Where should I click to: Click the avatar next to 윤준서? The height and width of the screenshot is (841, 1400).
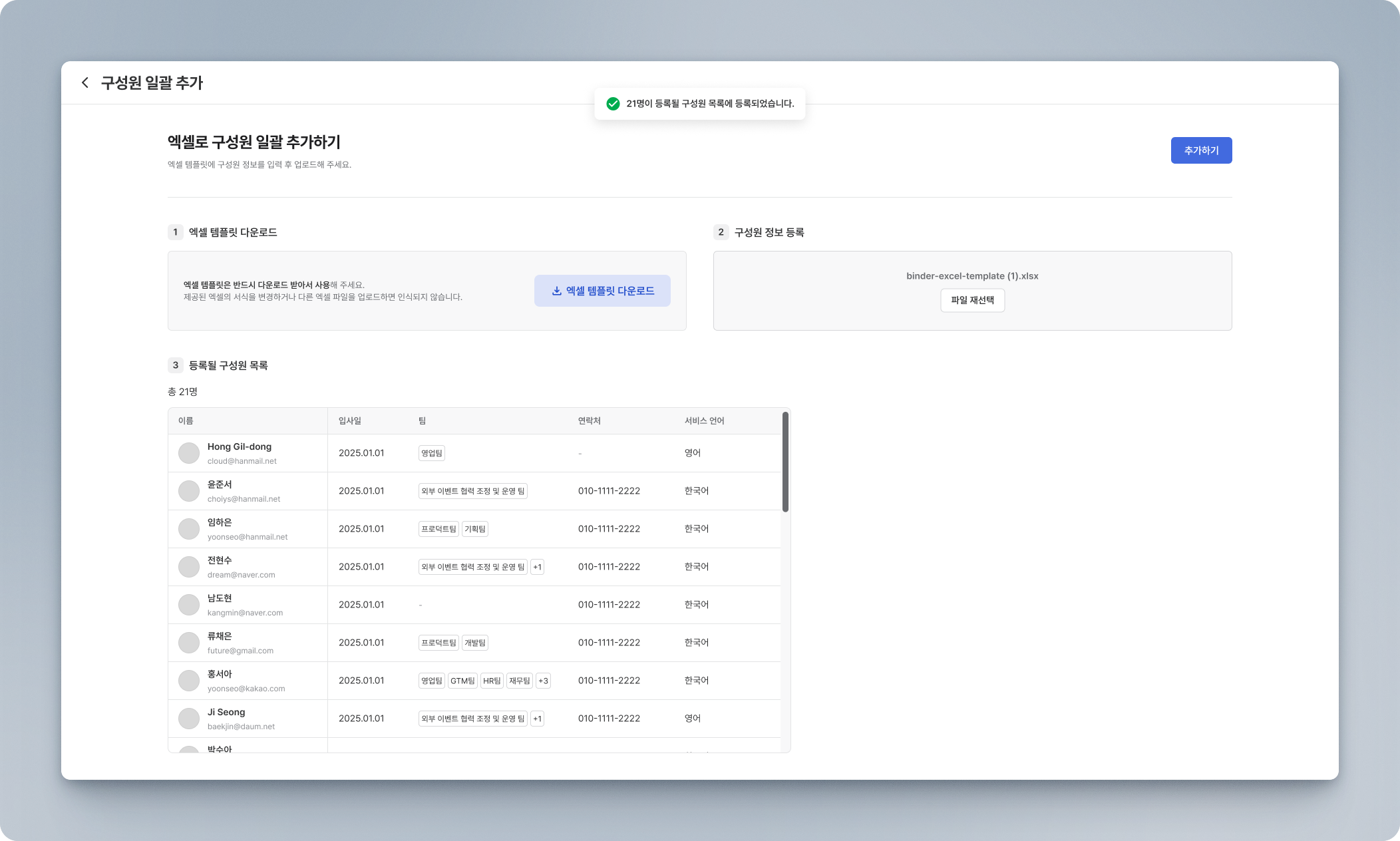[x=189, y=491]
